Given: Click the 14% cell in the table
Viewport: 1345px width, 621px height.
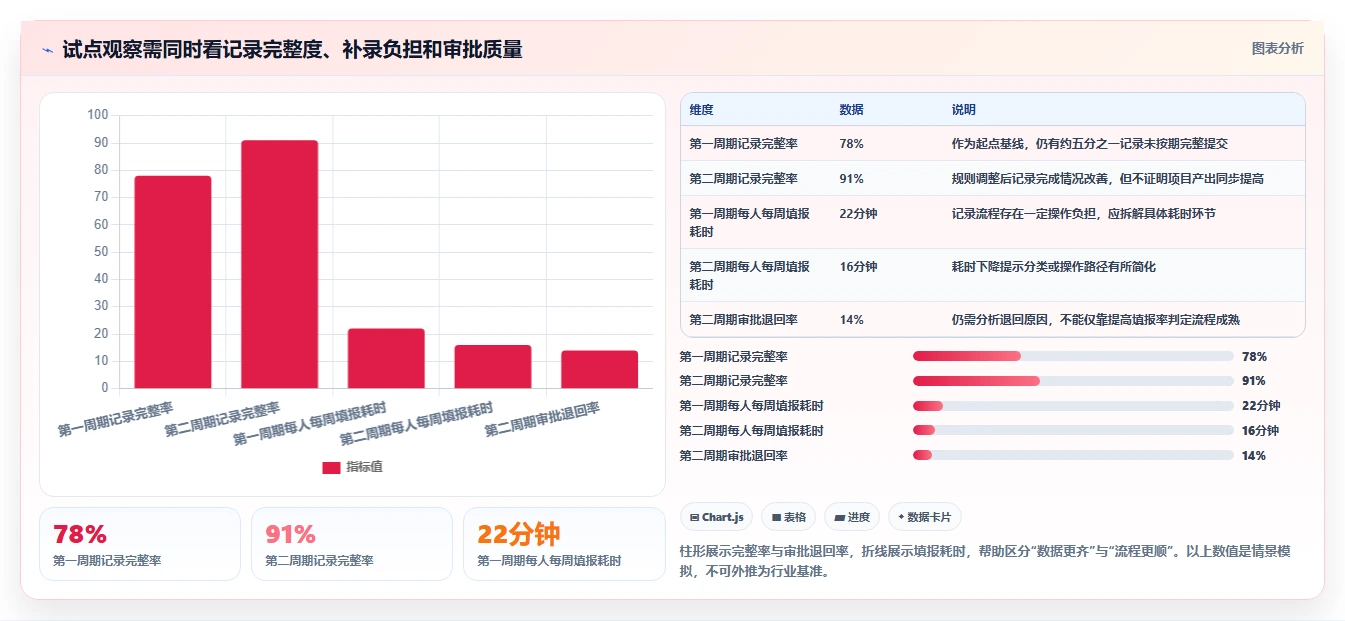Looking at the screenshot, I should (x=851, y=319).
